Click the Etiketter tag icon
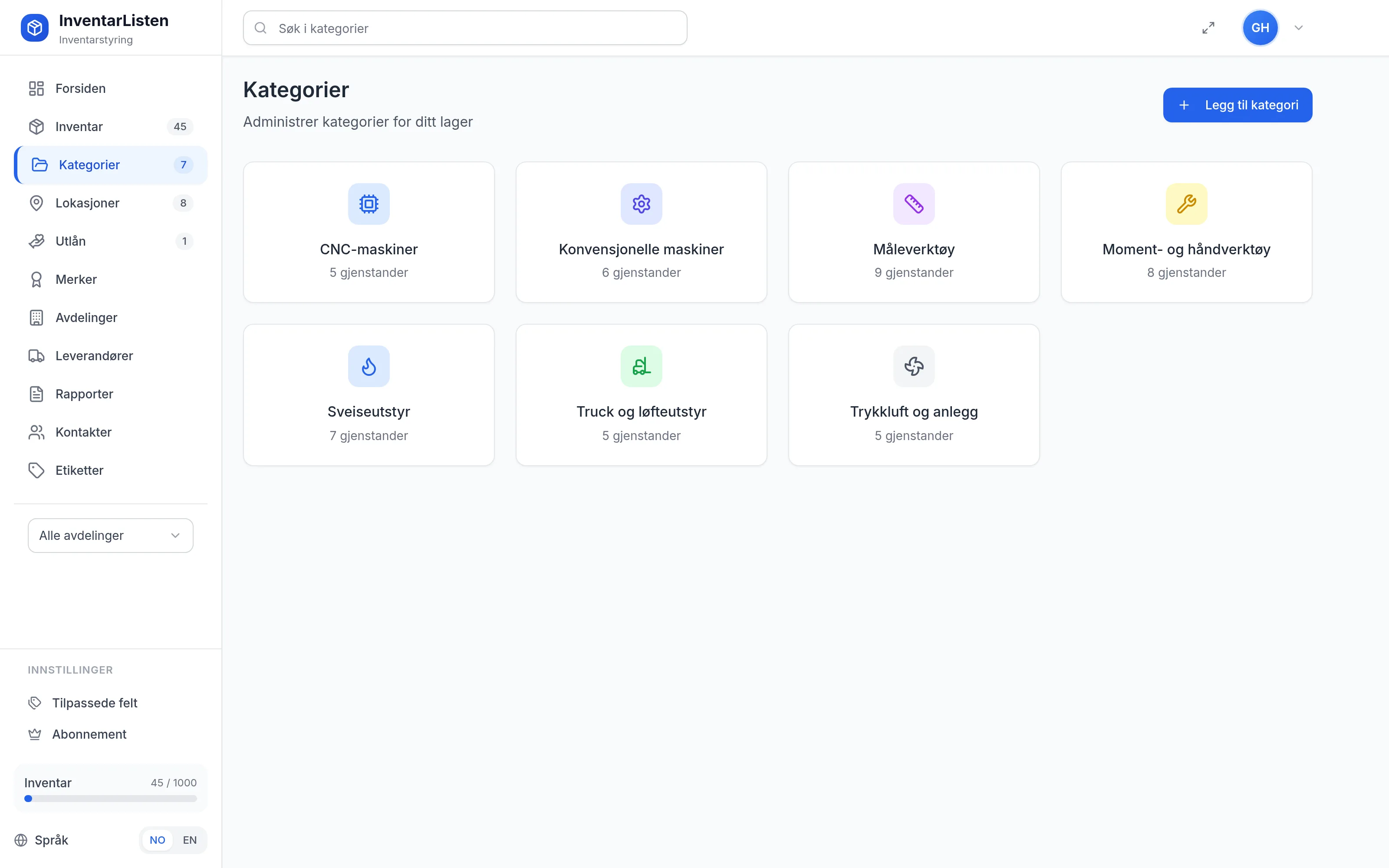1389x868 pixels. point(36,470)
